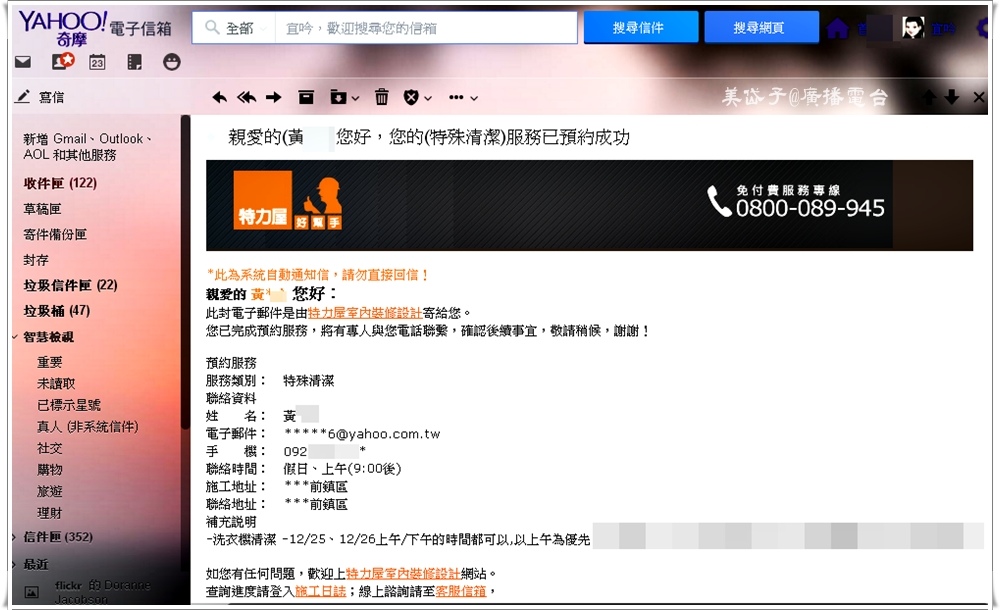The height and width of the screenshot is (610, 1000).
Task: Select the 社交 smart view
Action: [x=50, y=449]
